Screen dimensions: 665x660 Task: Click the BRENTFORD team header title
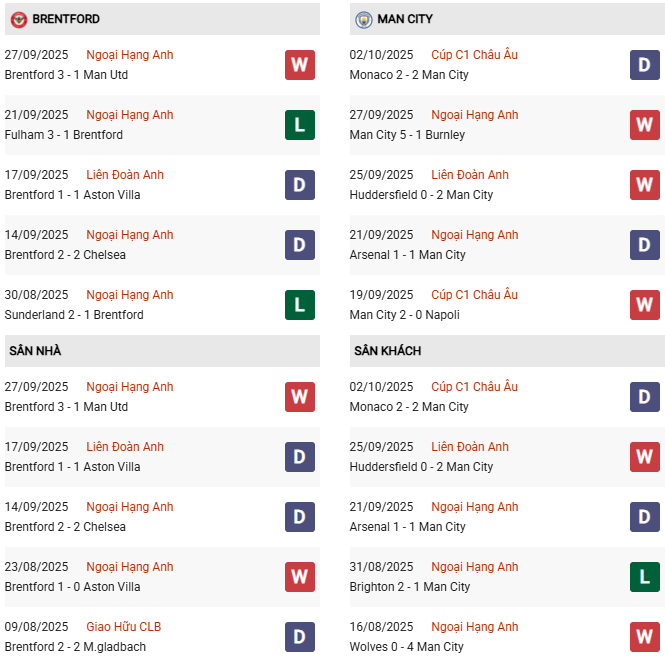point(66,19)
